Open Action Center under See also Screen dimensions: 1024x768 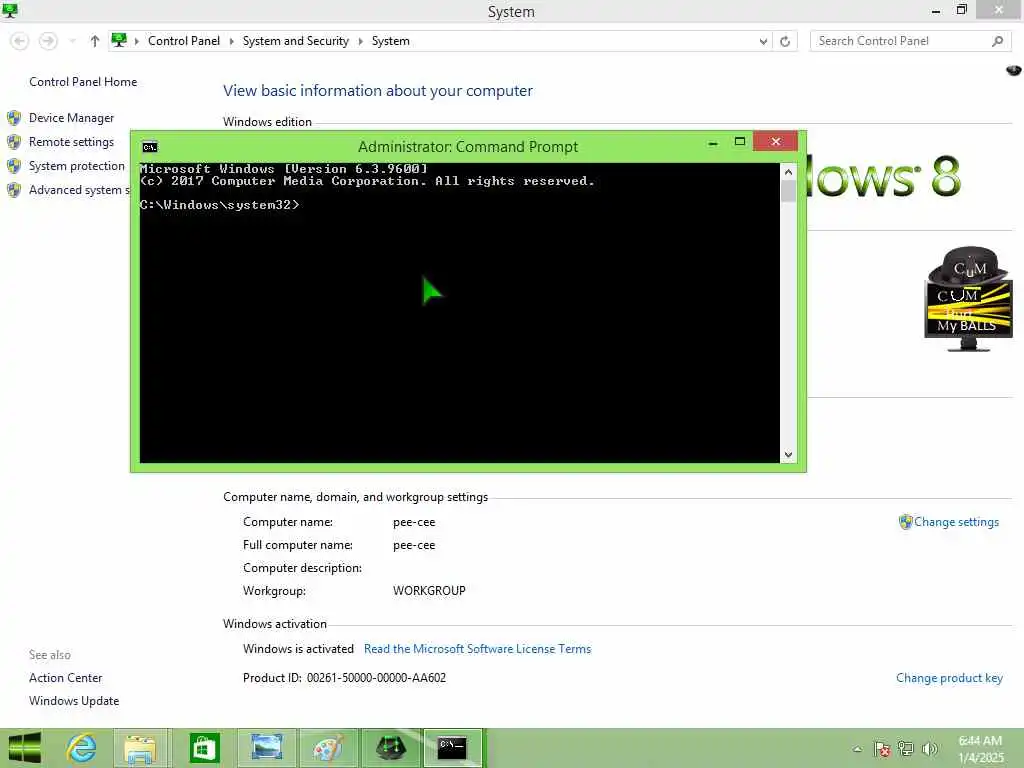click(65, 678)
